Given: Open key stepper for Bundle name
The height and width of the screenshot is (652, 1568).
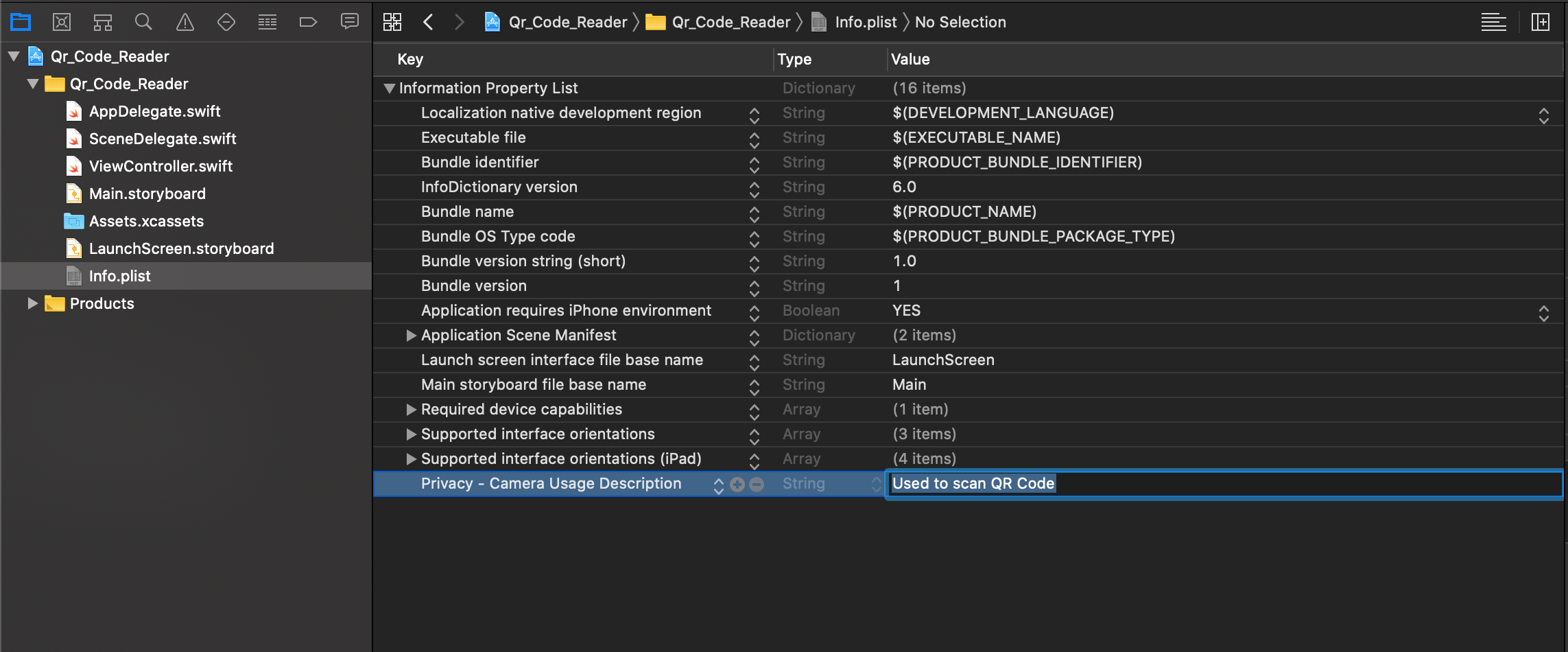Looking at the screenshot, I should point(755,213).
